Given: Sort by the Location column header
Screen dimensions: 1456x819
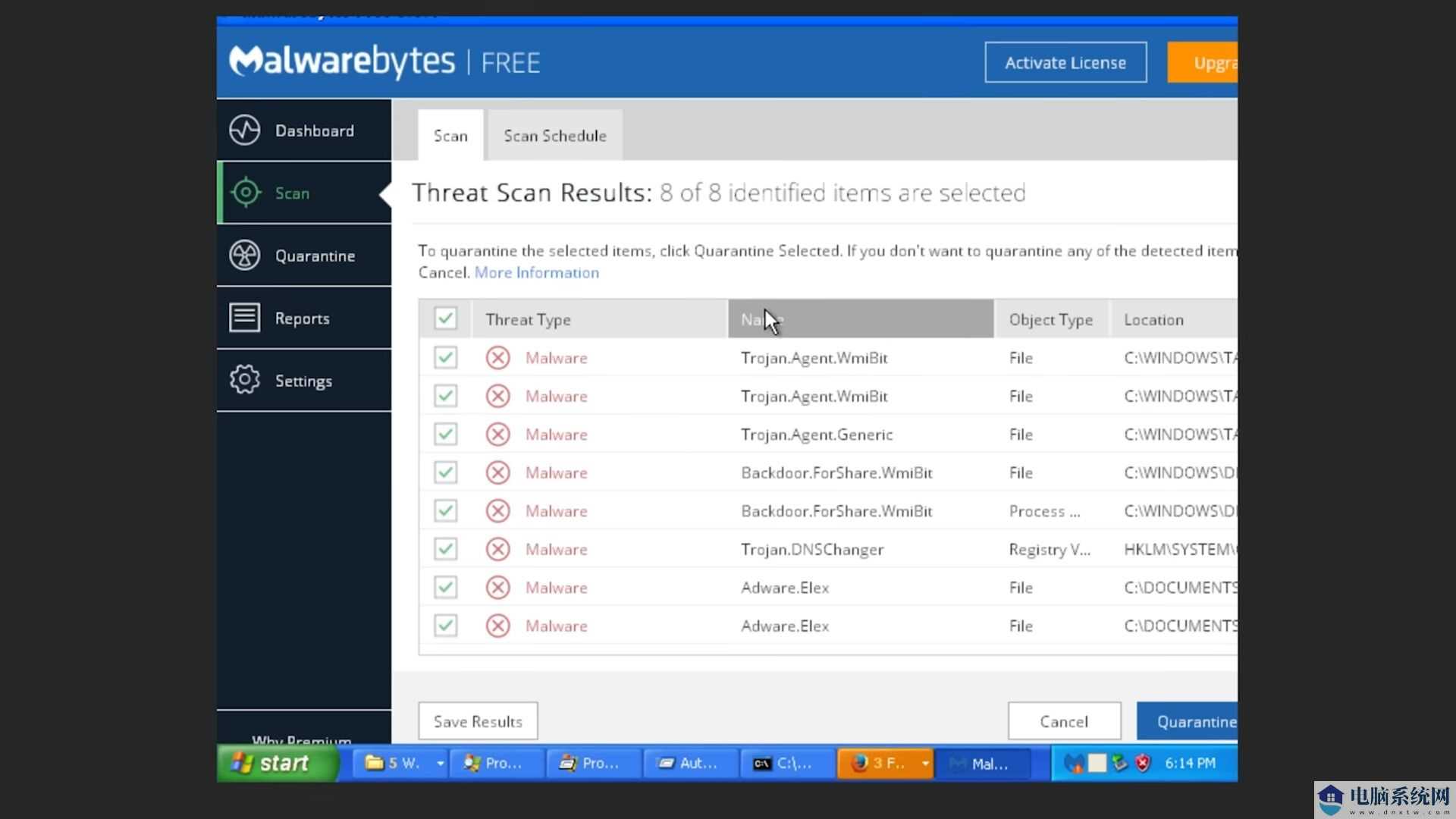Looking at the screenshot, I should (x=1174, y=319).
